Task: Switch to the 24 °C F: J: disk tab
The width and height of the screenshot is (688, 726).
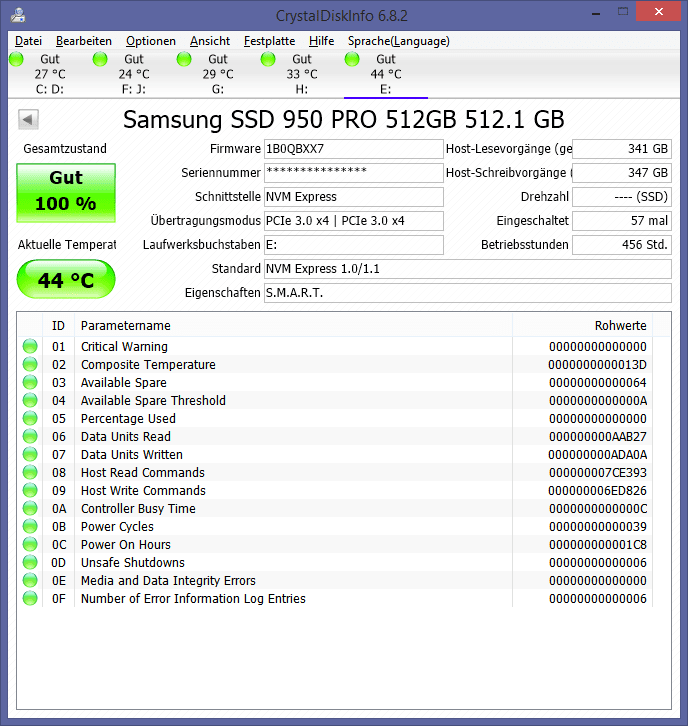Action: 134,74
